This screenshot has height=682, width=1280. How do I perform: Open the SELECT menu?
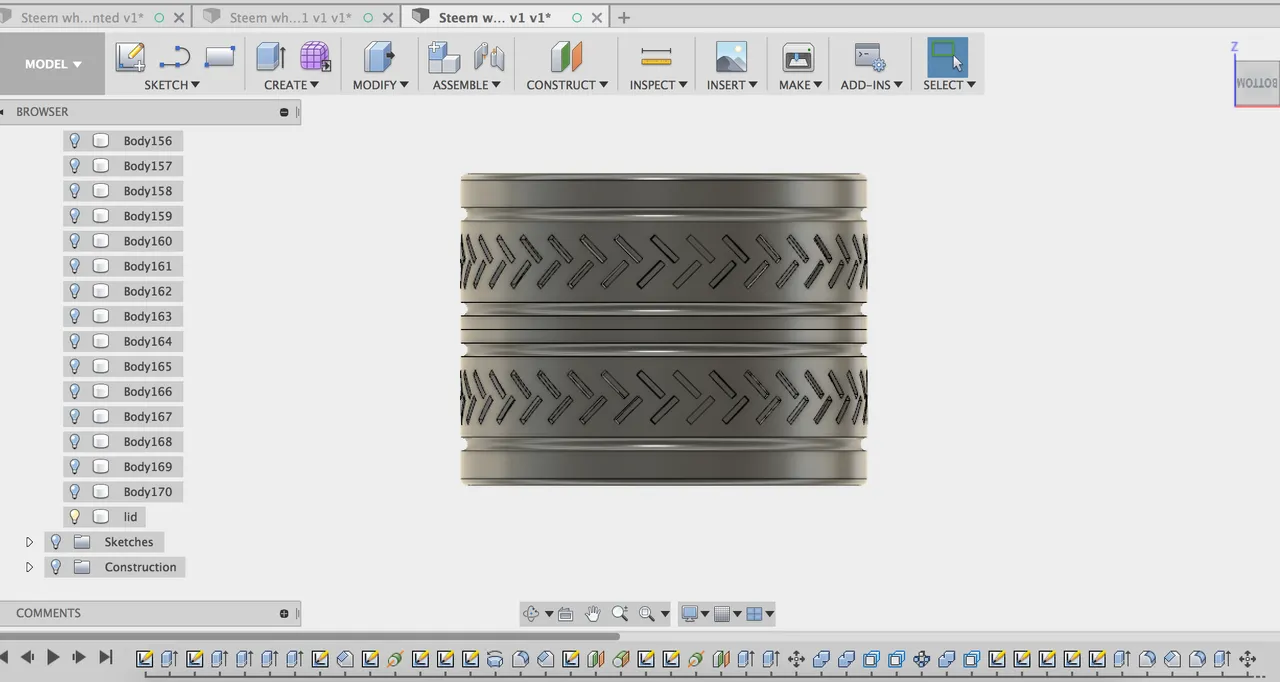pyautogui.click(x=950, y=85)
